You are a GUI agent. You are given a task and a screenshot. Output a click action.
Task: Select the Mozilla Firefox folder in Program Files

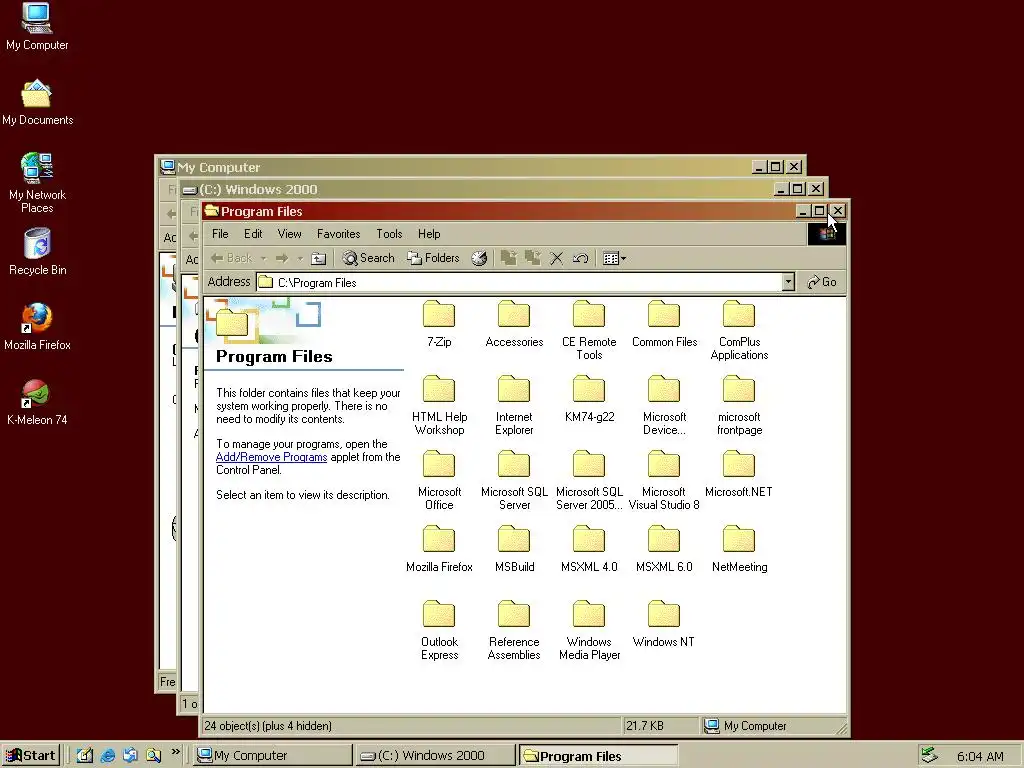click(439, 549)
